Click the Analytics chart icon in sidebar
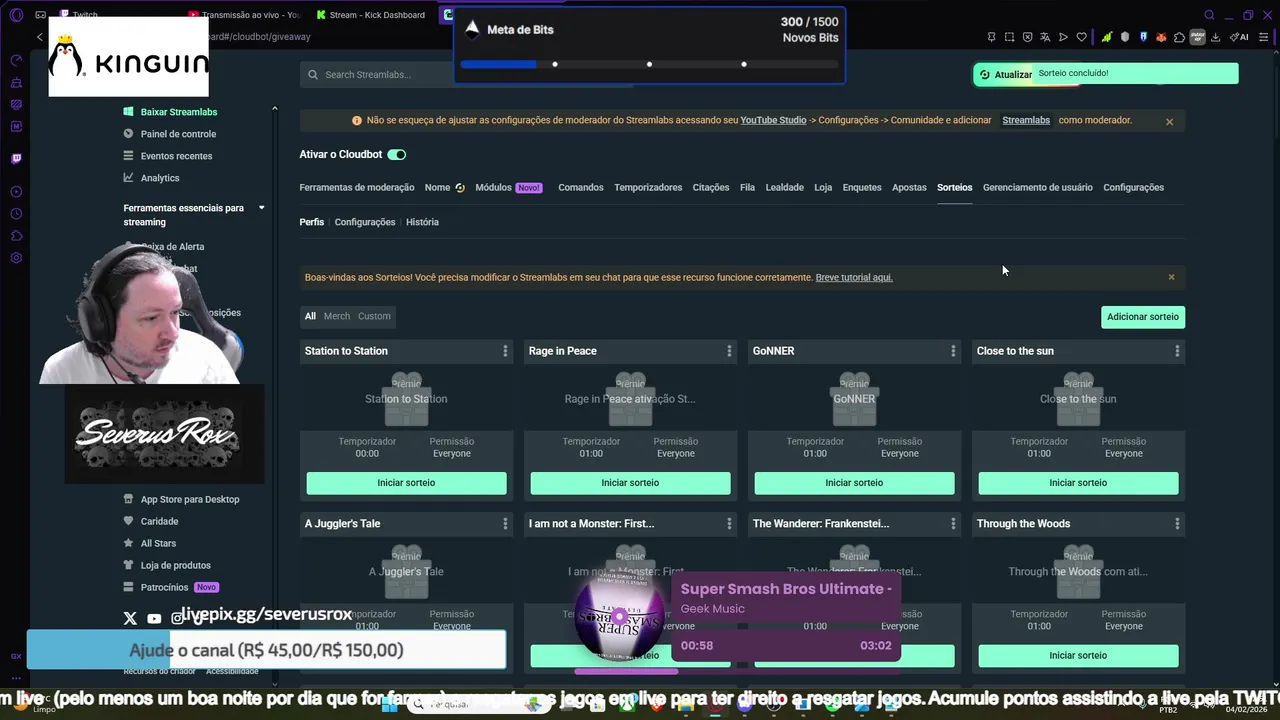Screen dimensions: 1280x720 [x=128, y=178]
